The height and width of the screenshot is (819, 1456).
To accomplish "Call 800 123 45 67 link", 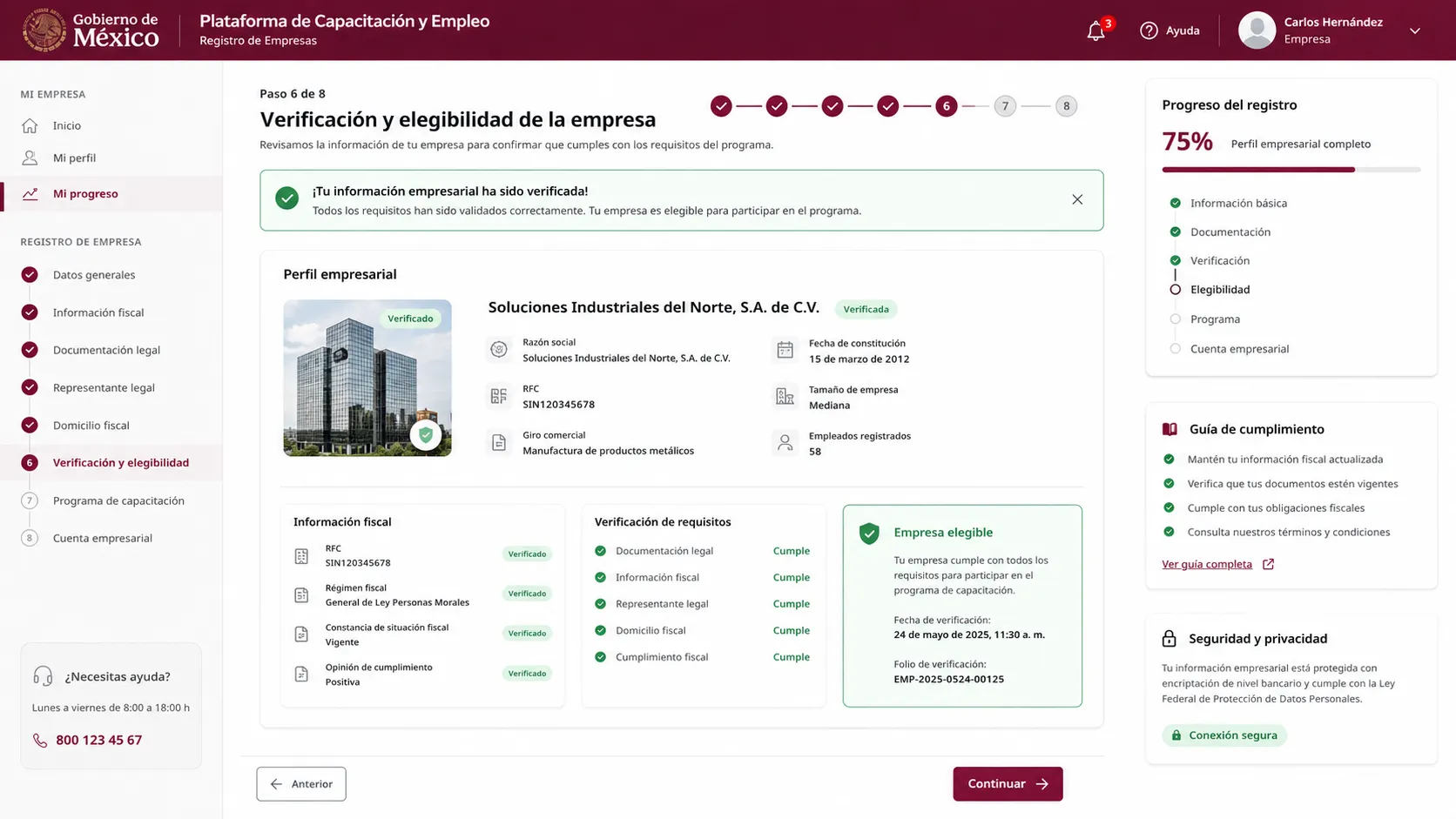I will click(98, 740).
